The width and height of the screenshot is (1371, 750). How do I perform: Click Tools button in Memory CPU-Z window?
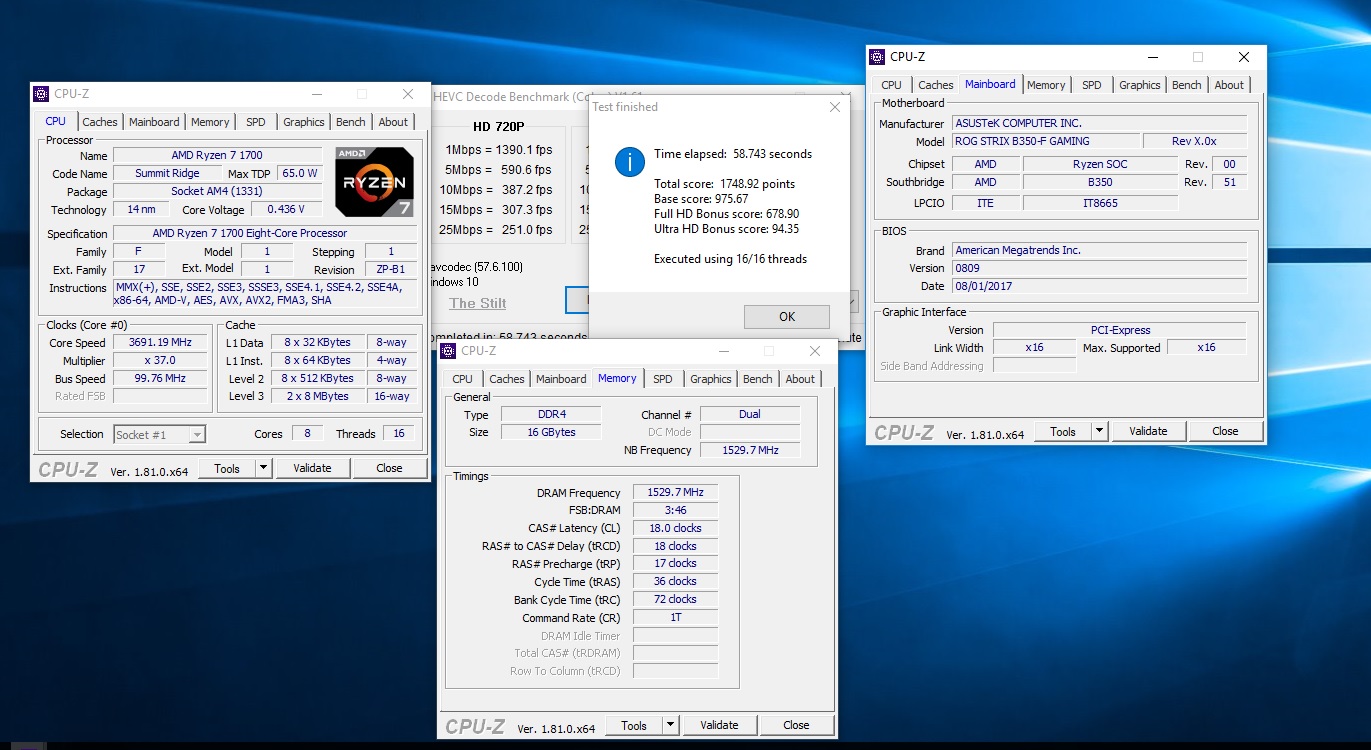[634, 725]
